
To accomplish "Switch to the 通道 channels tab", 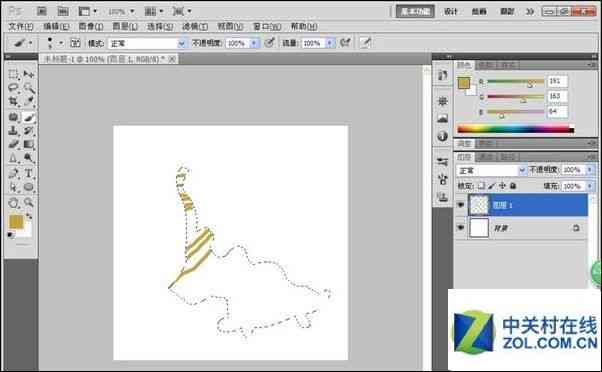I will pos(487,157).
